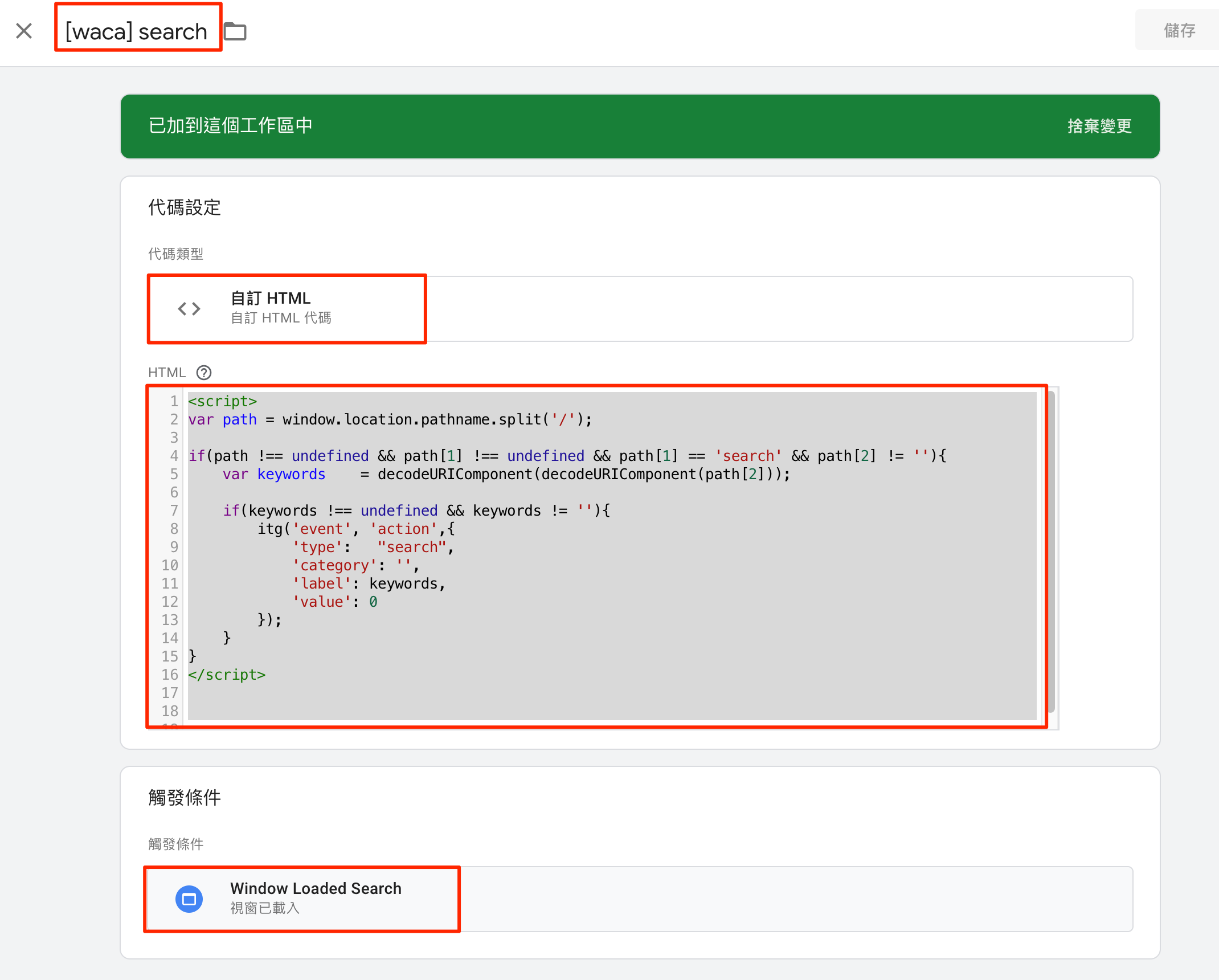Viewport: 1219px width, 980px height.
Task: Rename the tag title [waca] search
Action: (x=137, y=31)
